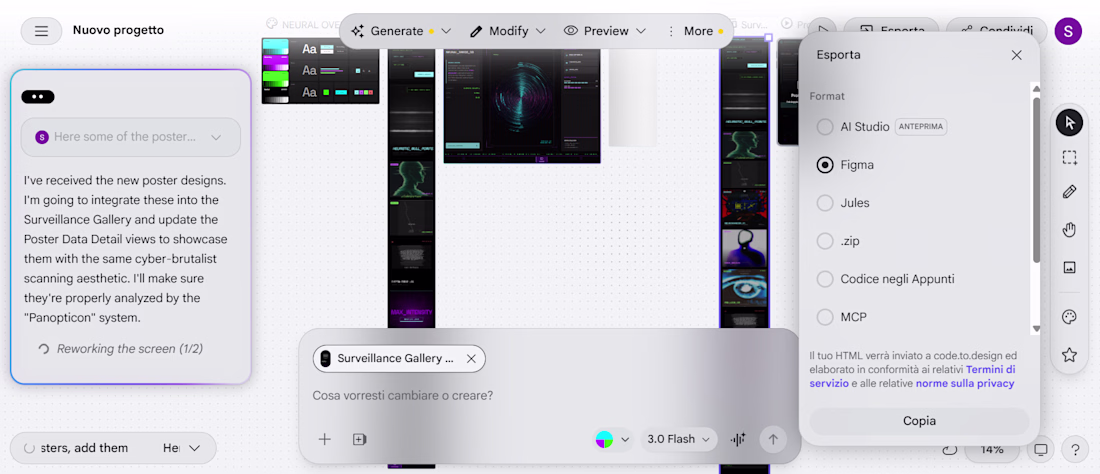Click the scroll up arrow in the Esporta panel
Viewport: 1100px width, 474px height.
click(1036, 88)
